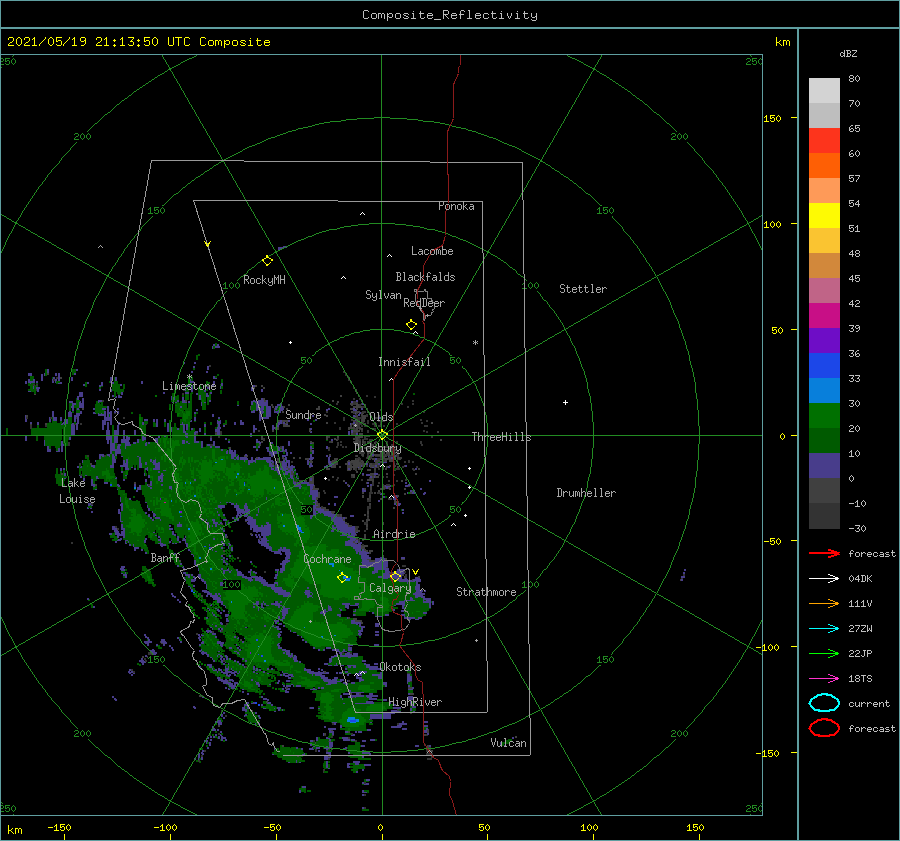Click the red forecast ellipse icon
The width and height of the screenshot is (900, 841).
click(x=824, y=728)
